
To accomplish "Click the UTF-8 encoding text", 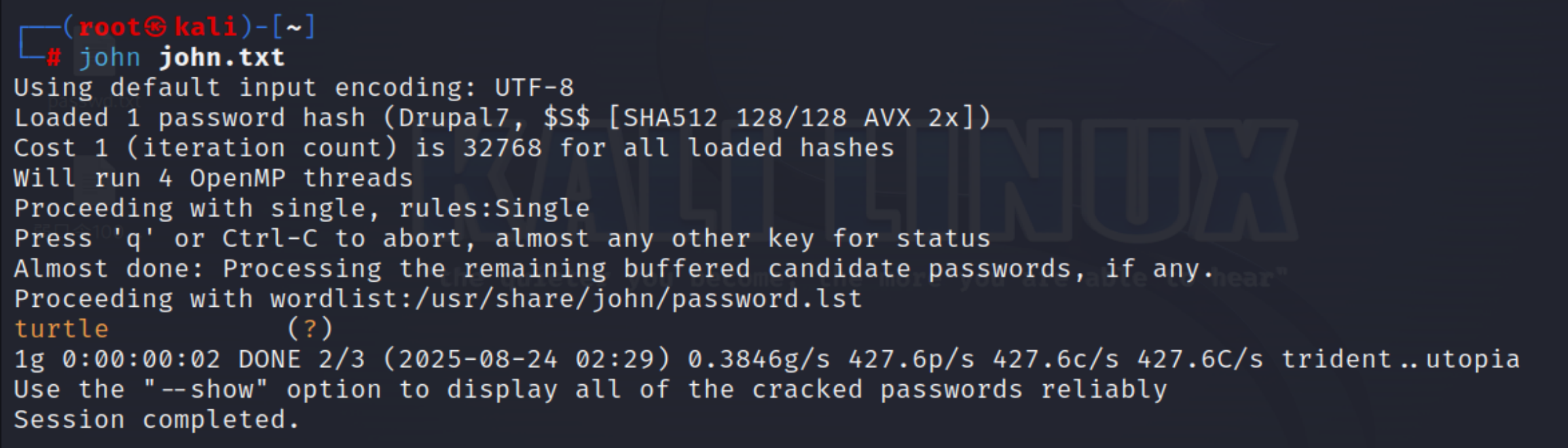I will click(x=534, y=88).
